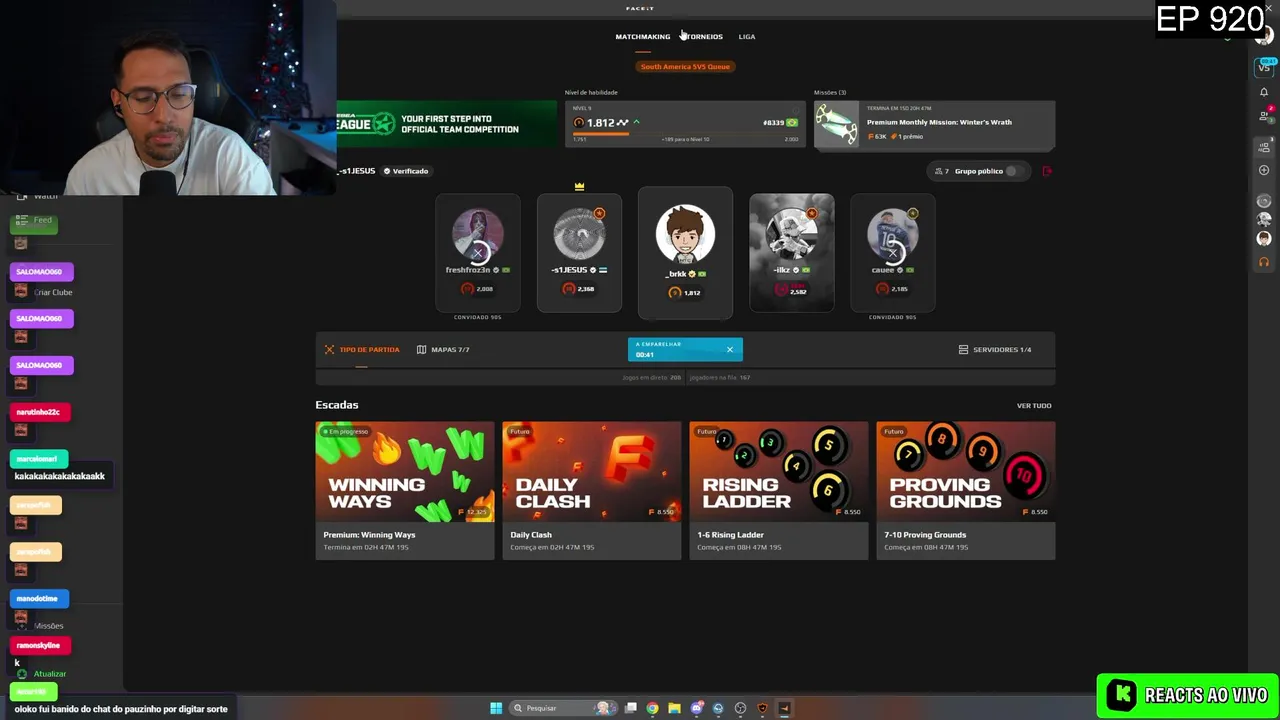Click the plus circle icon in right sidebar
The width and height of the screenshot is (1280, 720).
[1264, 170]
